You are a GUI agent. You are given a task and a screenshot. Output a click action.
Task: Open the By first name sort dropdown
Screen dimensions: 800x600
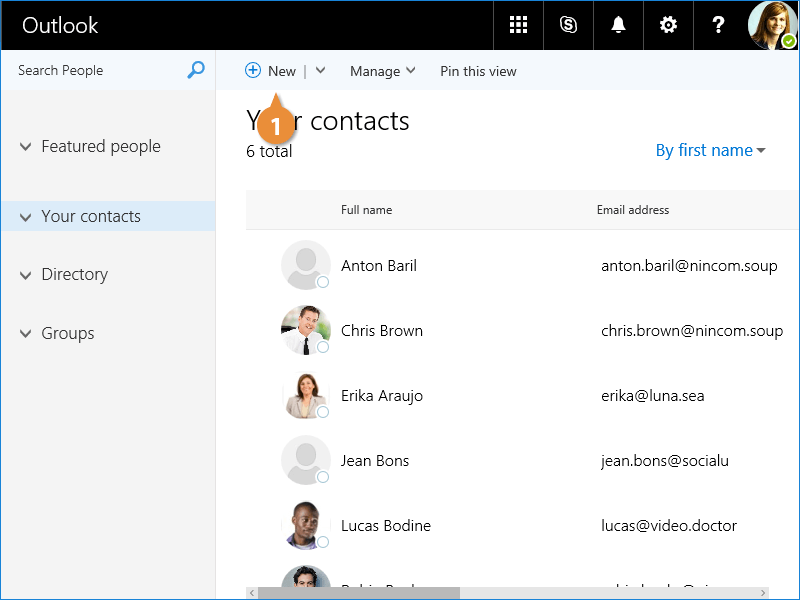710,150
